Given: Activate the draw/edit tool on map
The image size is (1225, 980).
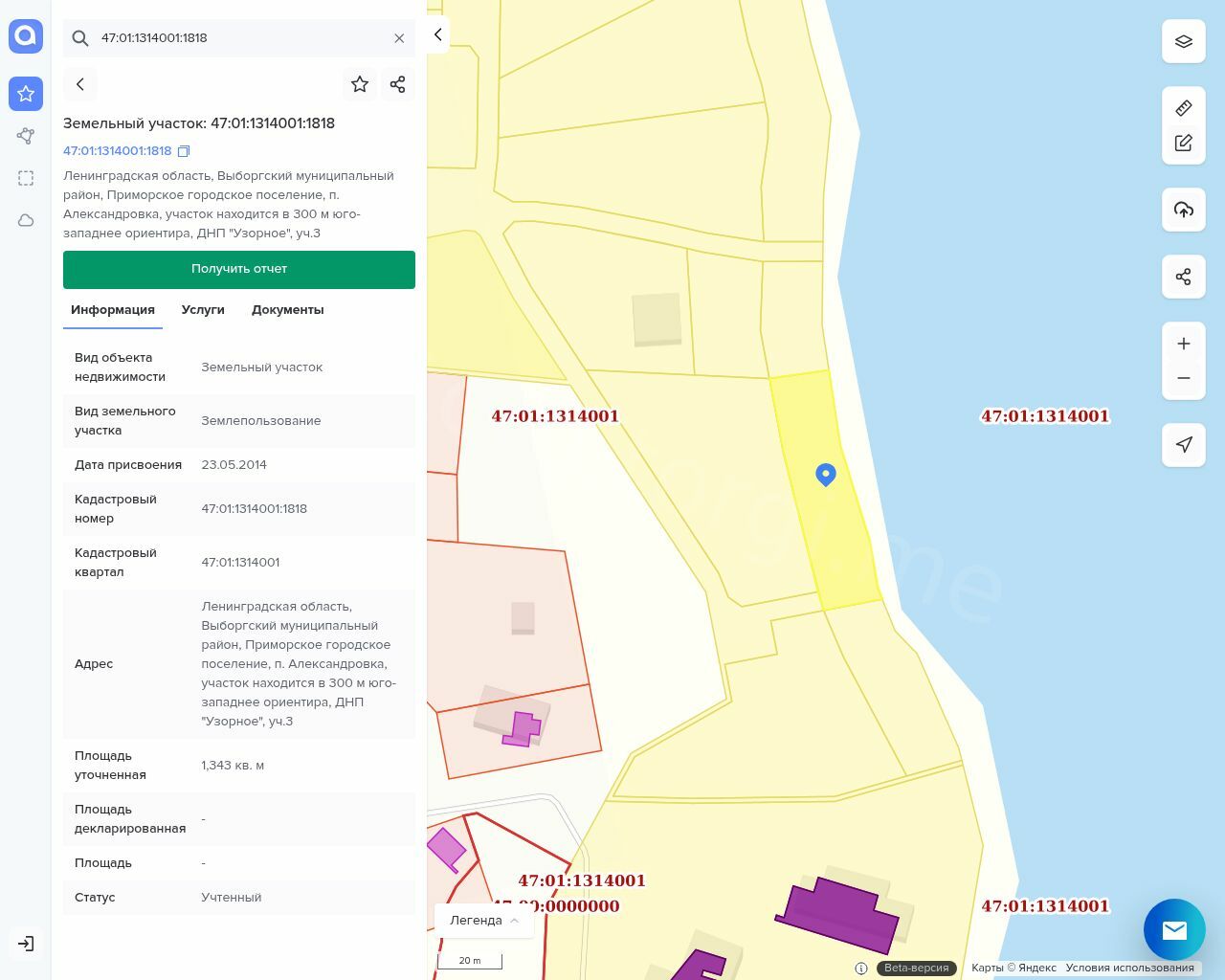Looking at the screenshot, I should pyautogui.click(x=1183, y=143).
